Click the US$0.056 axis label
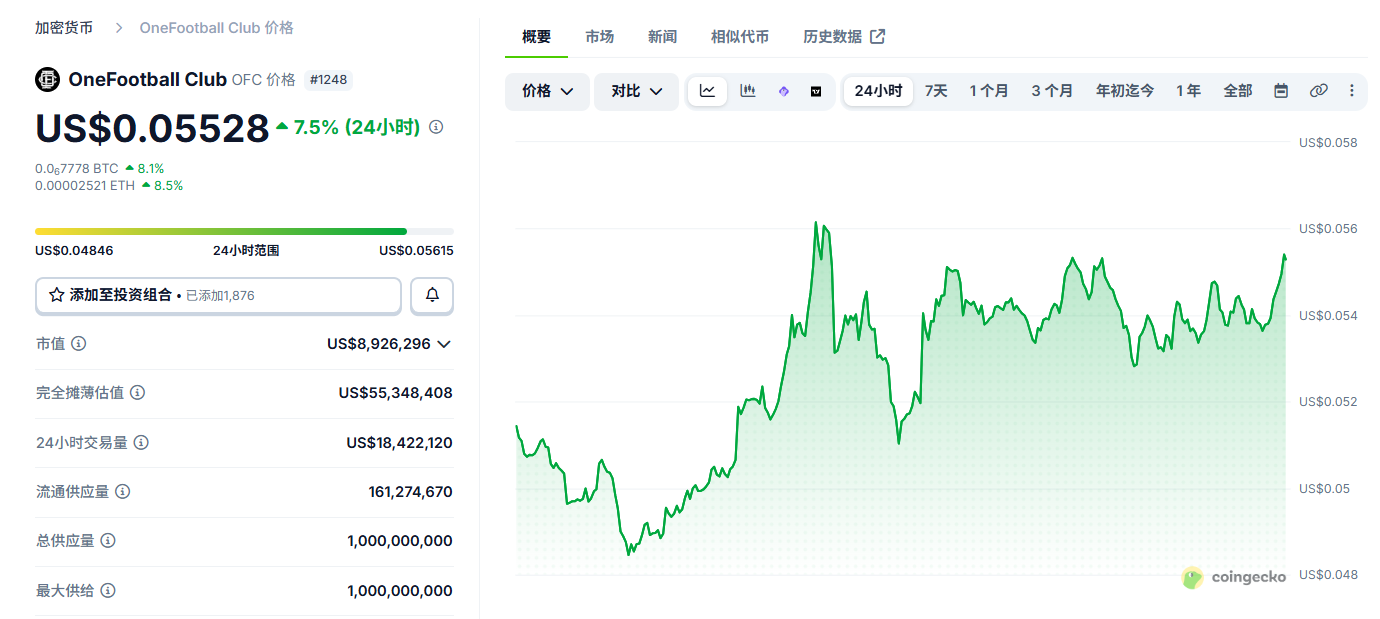1380x619 pixels. tap(1328, 229)
